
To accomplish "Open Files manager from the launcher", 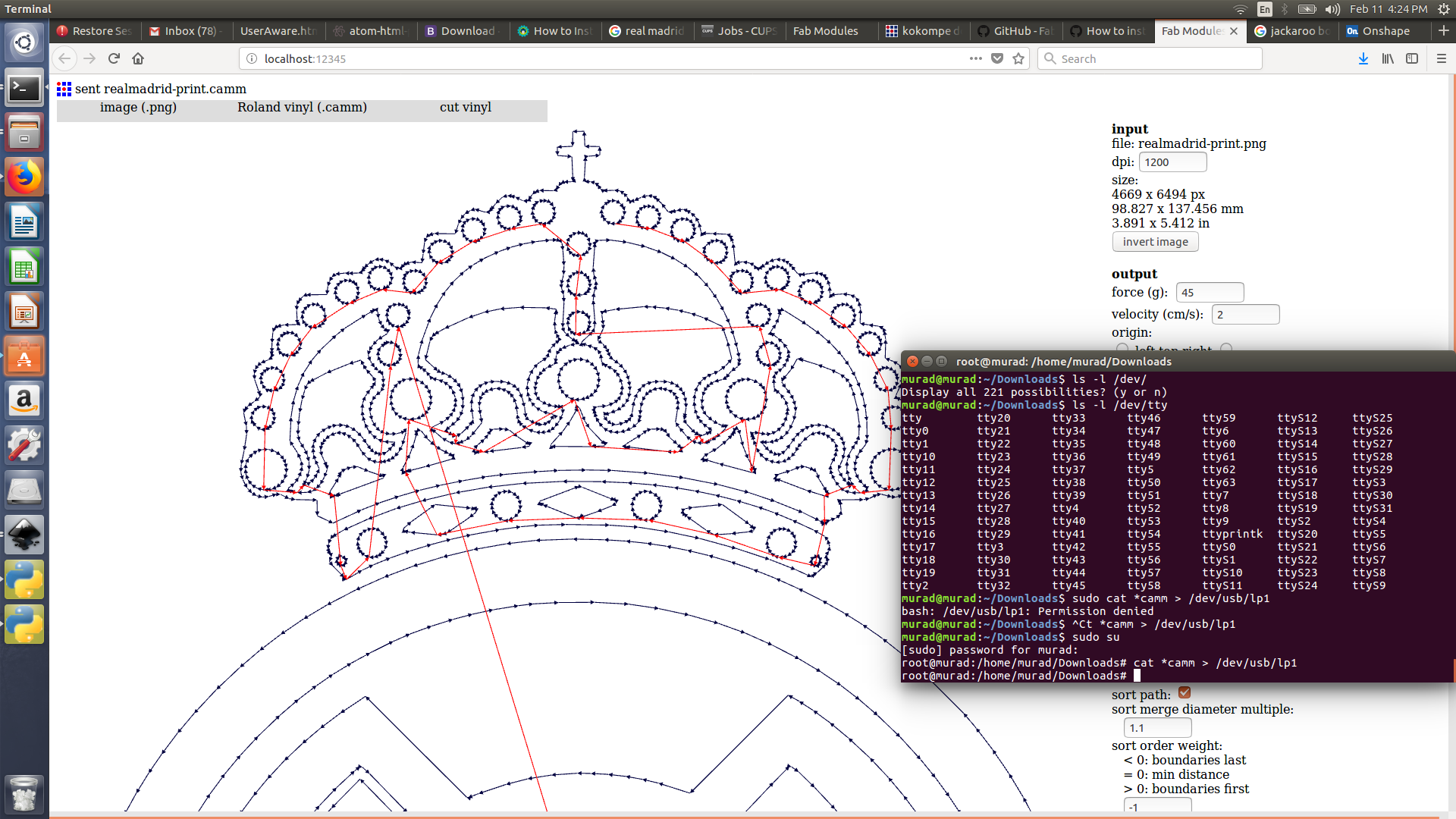I will coord(24,133).
